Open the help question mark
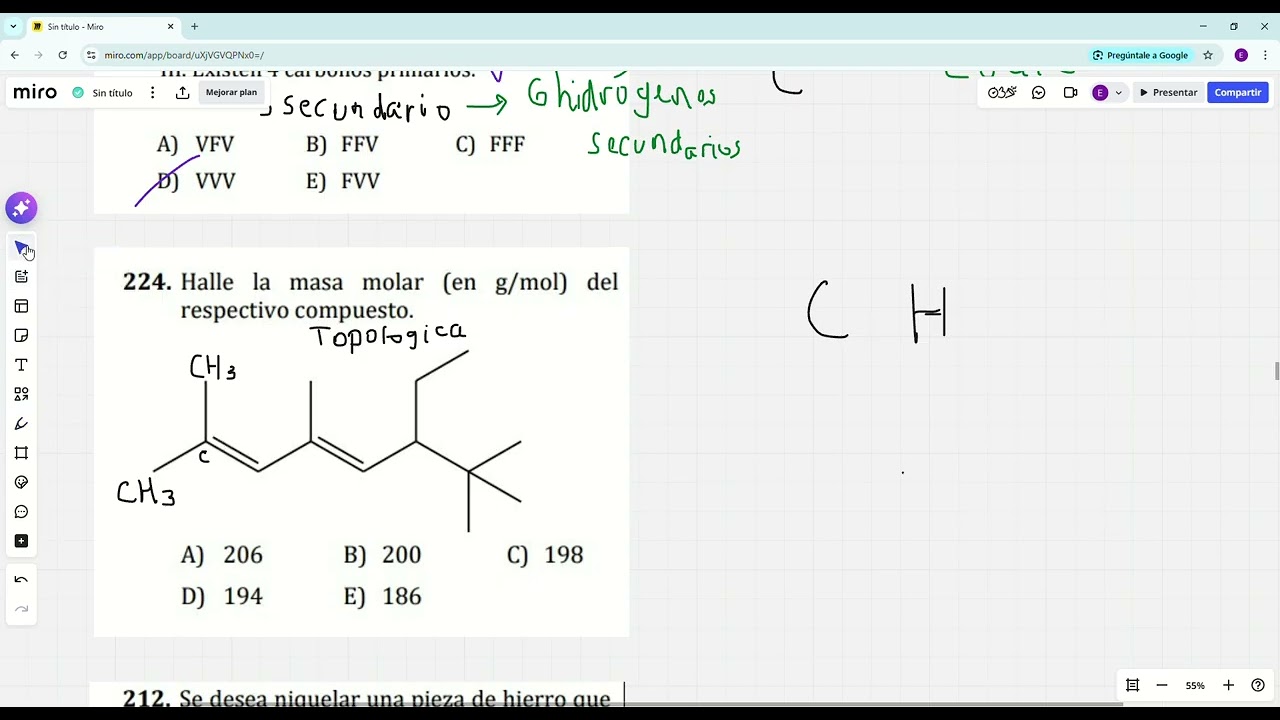1280x720 pixels. 1258,685
